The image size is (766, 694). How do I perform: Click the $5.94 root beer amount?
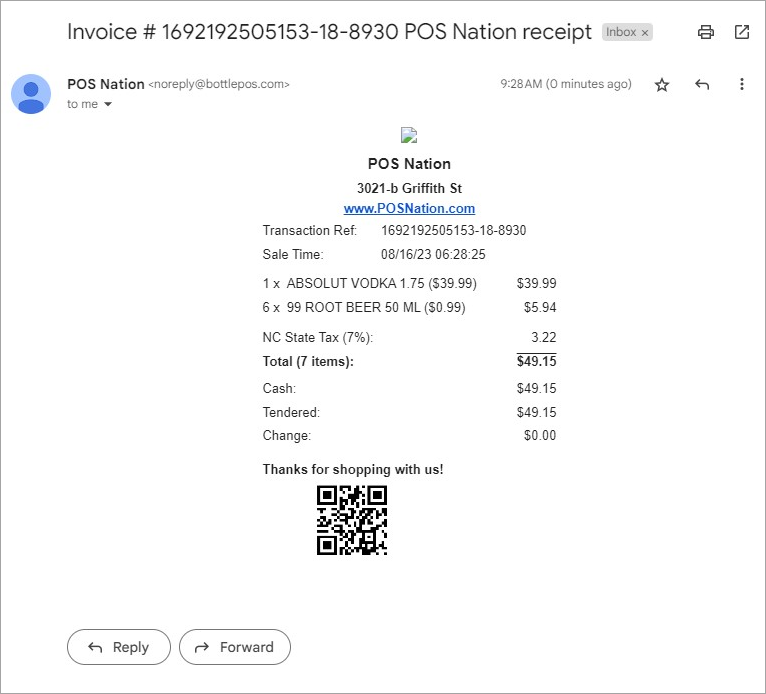[x=540, y=308]
